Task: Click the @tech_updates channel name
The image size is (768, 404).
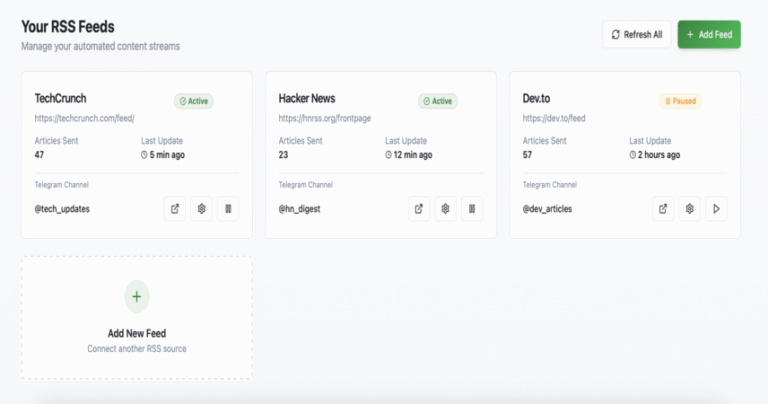Action: 62,209
